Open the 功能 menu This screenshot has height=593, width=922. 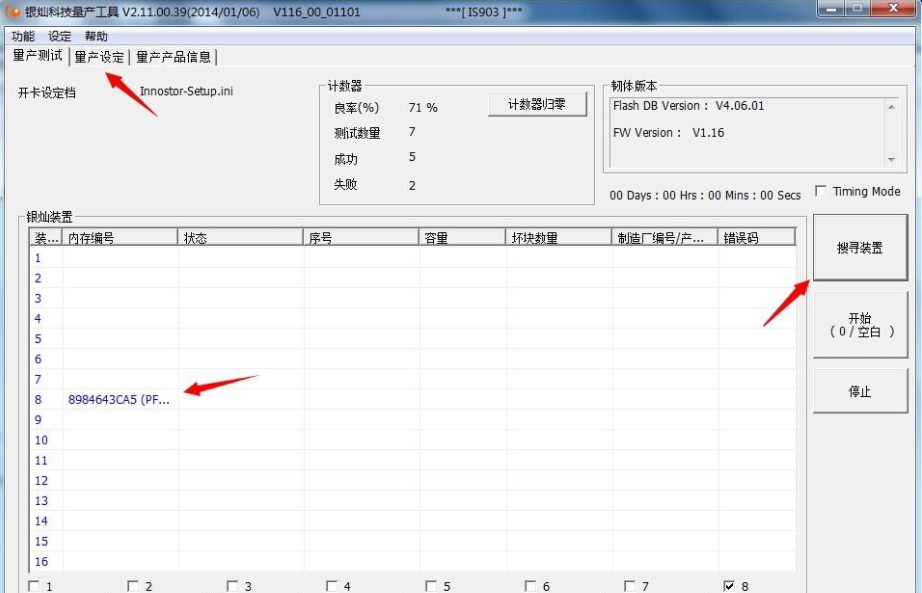pos(22,36)
